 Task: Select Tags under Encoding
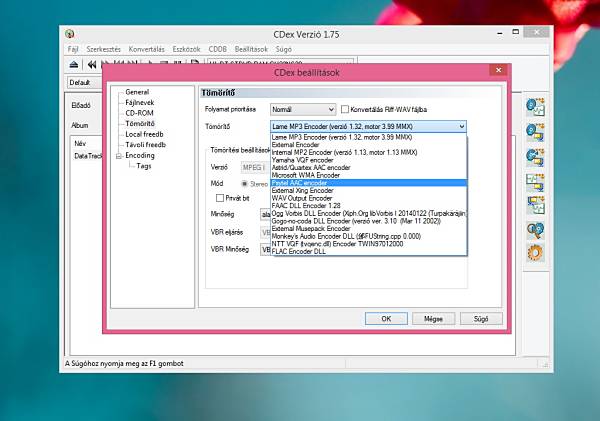coord(144,166)
